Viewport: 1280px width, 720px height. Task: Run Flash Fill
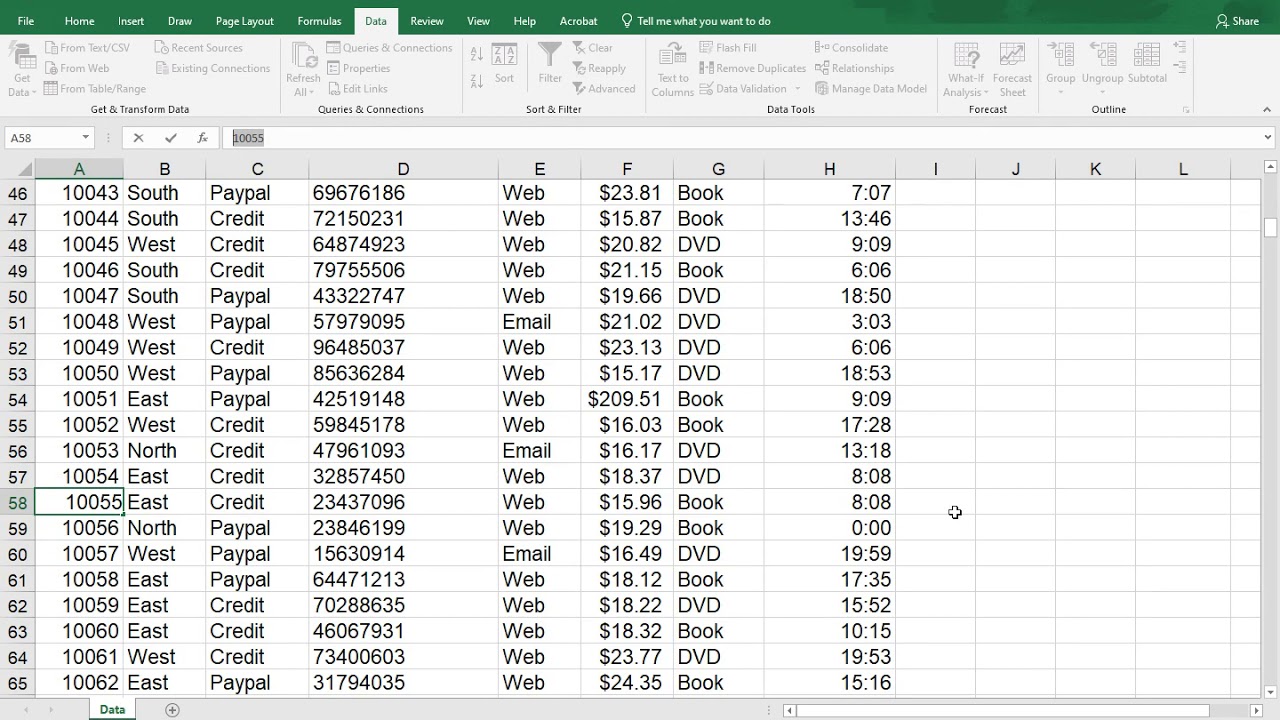(728, 48)
